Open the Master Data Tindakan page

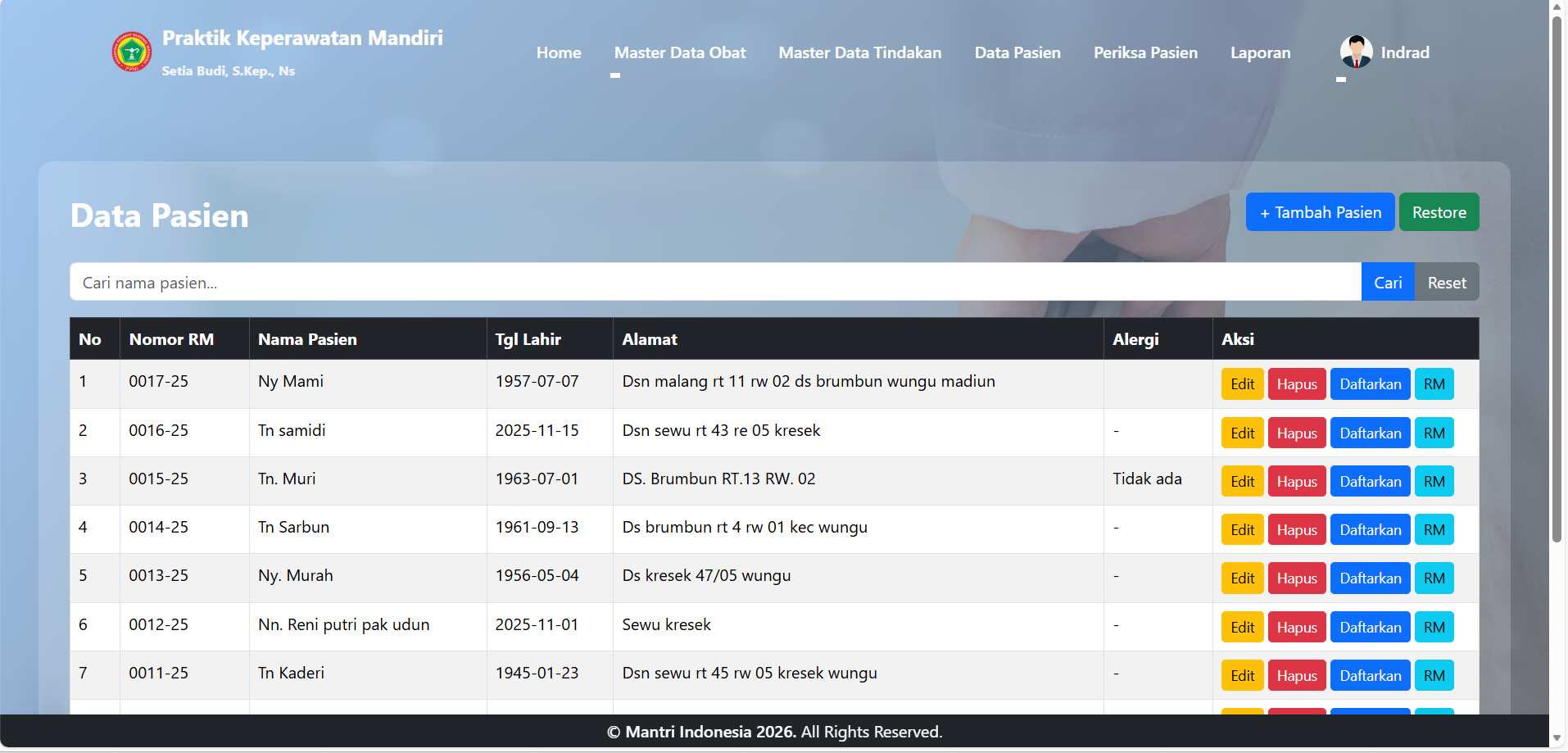click(x=859, y=52)
